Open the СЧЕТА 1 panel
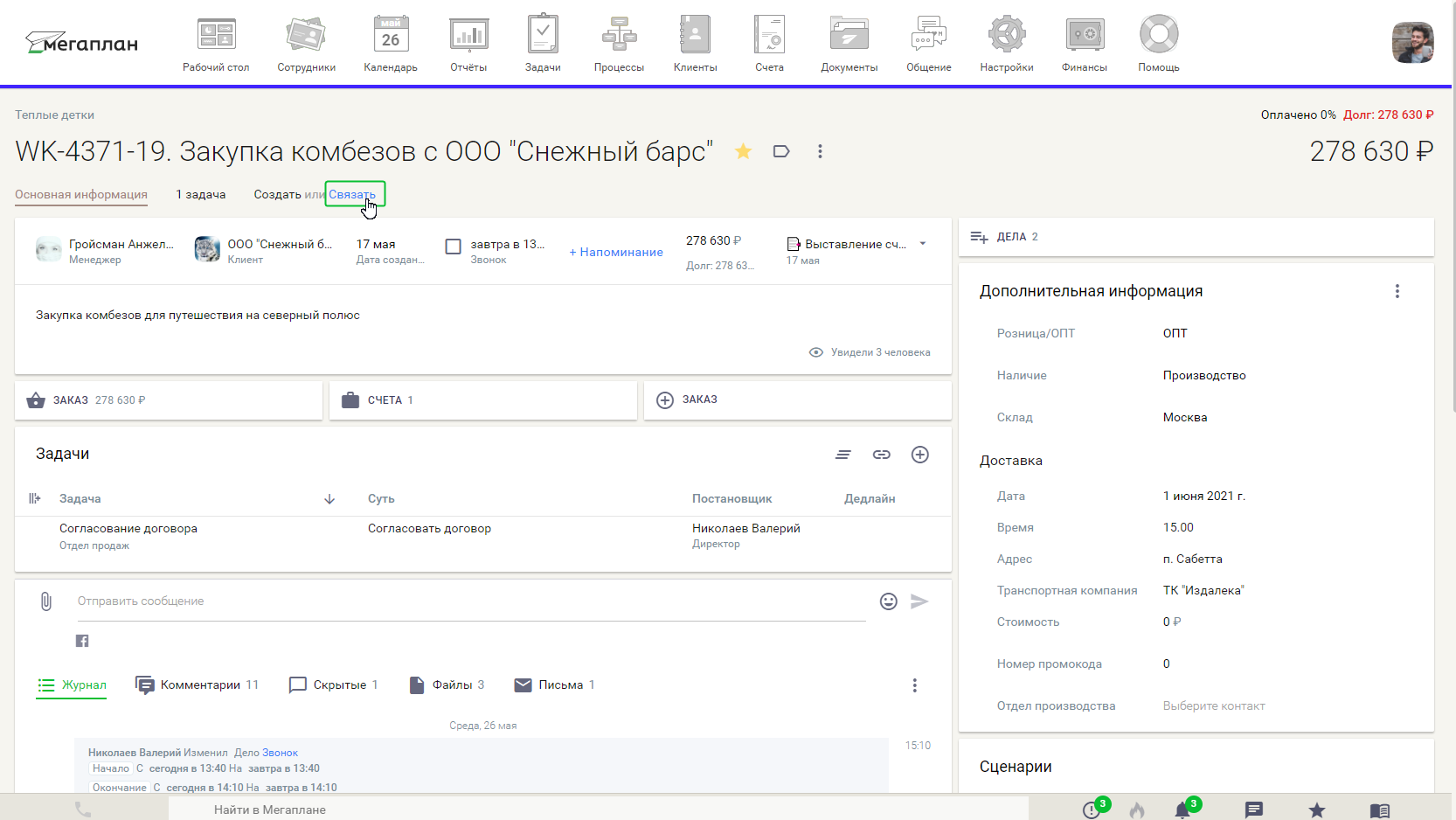The height and width of the screenshot is (820, 1456). [483, 400]
